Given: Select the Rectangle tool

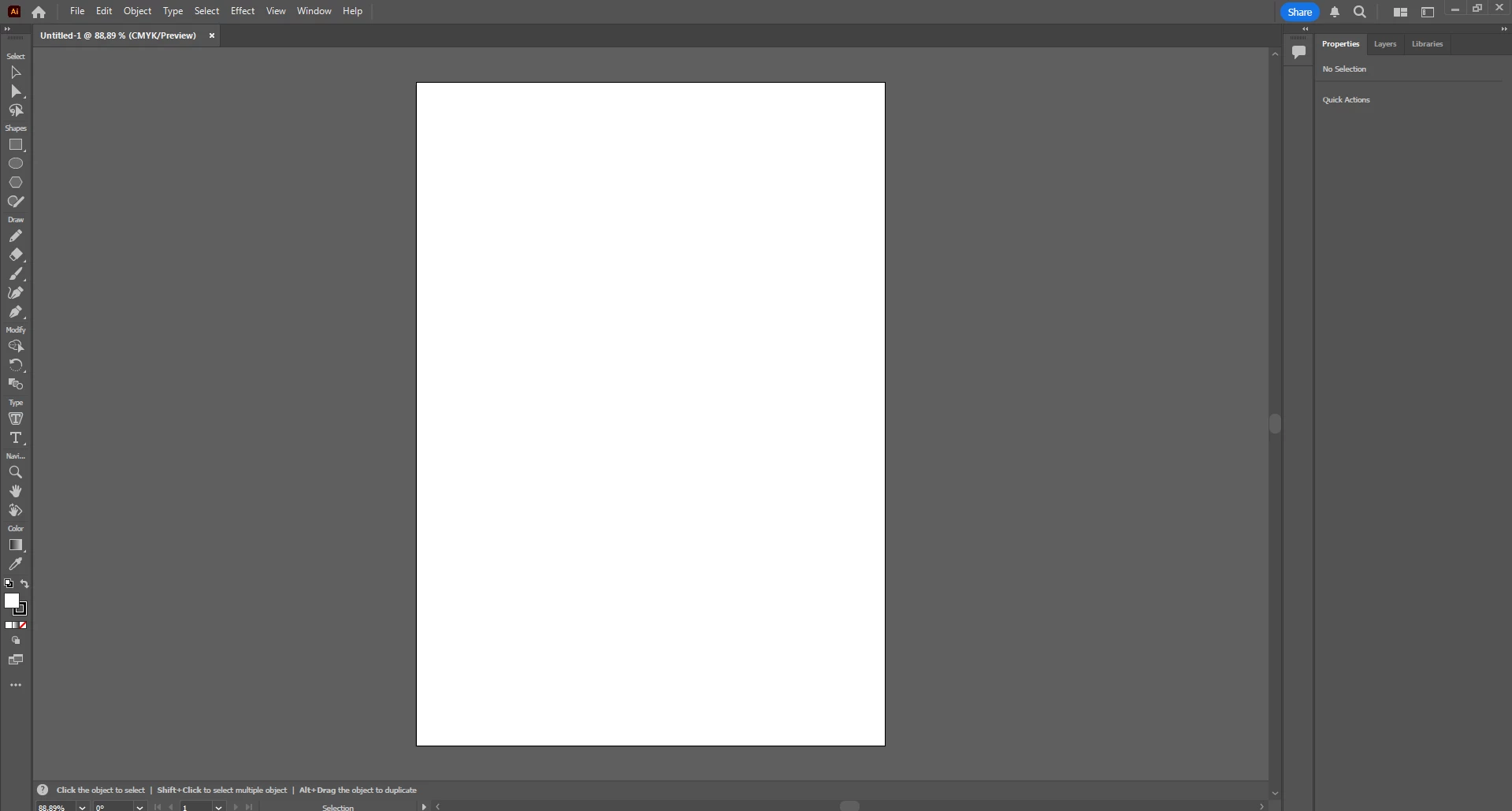Looking at the screenshot, I should (16, 145).
